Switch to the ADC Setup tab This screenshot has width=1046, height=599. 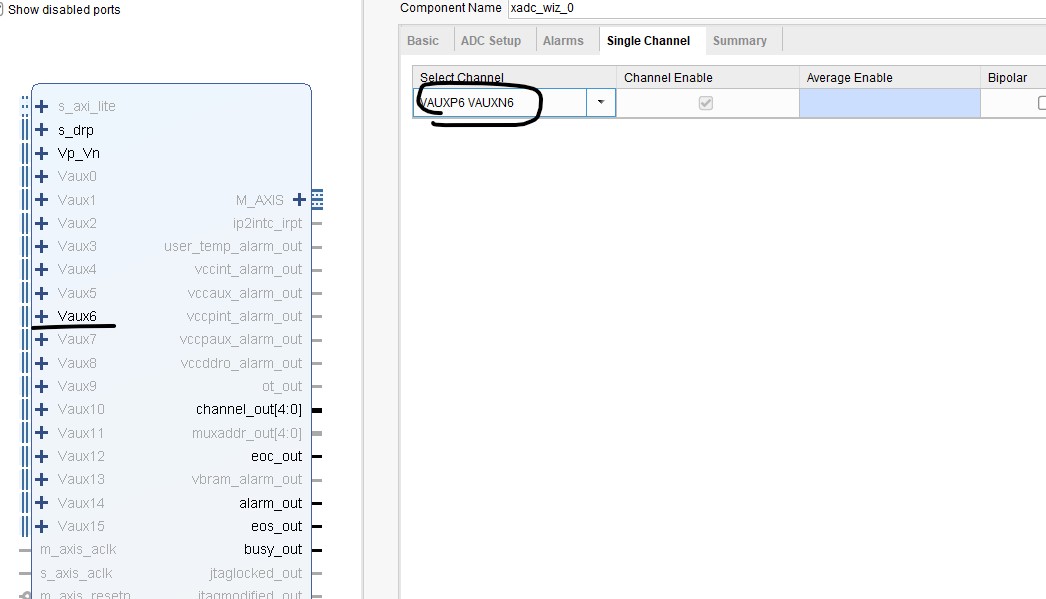491,41
